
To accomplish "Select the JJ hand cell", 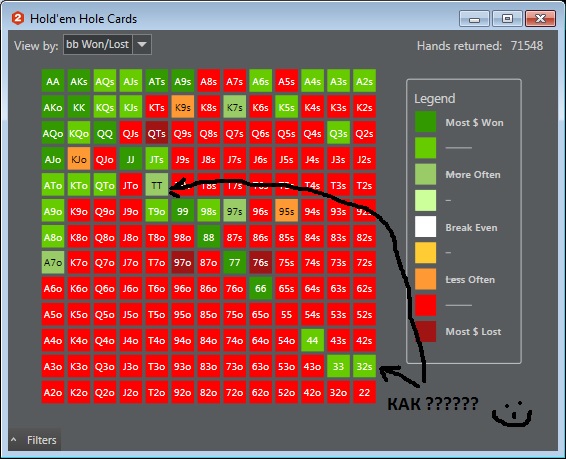I will coord(131,159).
